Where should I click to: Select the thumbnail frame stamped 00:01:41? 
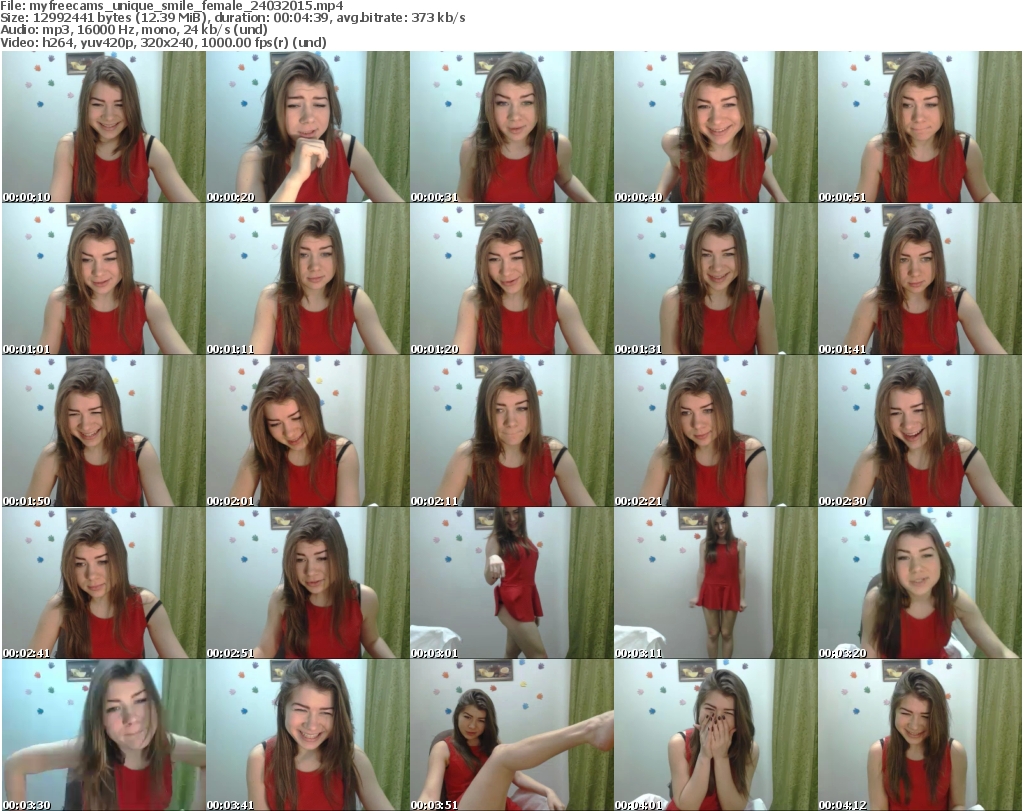pos(920,279)
